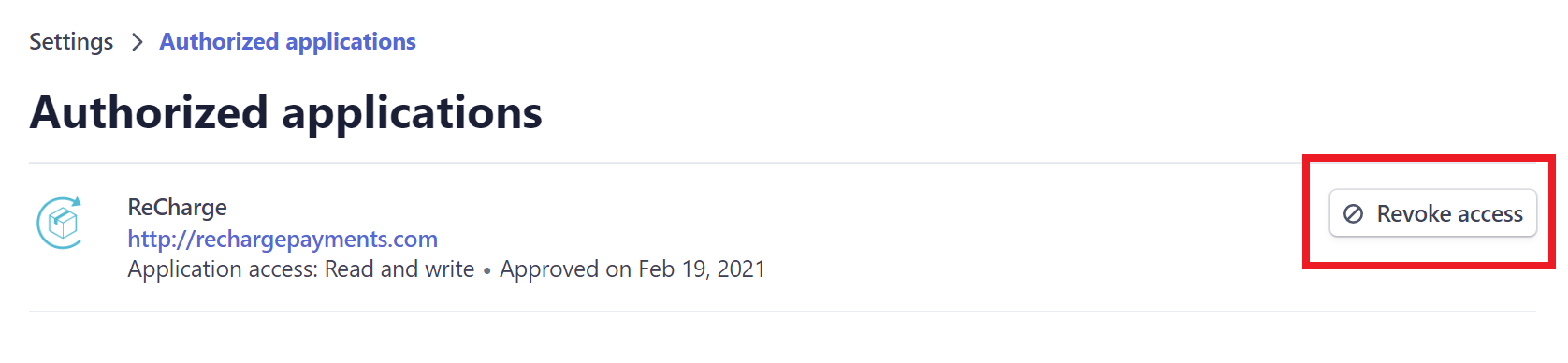Click the 'Application access: Read and write' text
The height and width of the screenshot is (363, 1568).
coord(301,269)
